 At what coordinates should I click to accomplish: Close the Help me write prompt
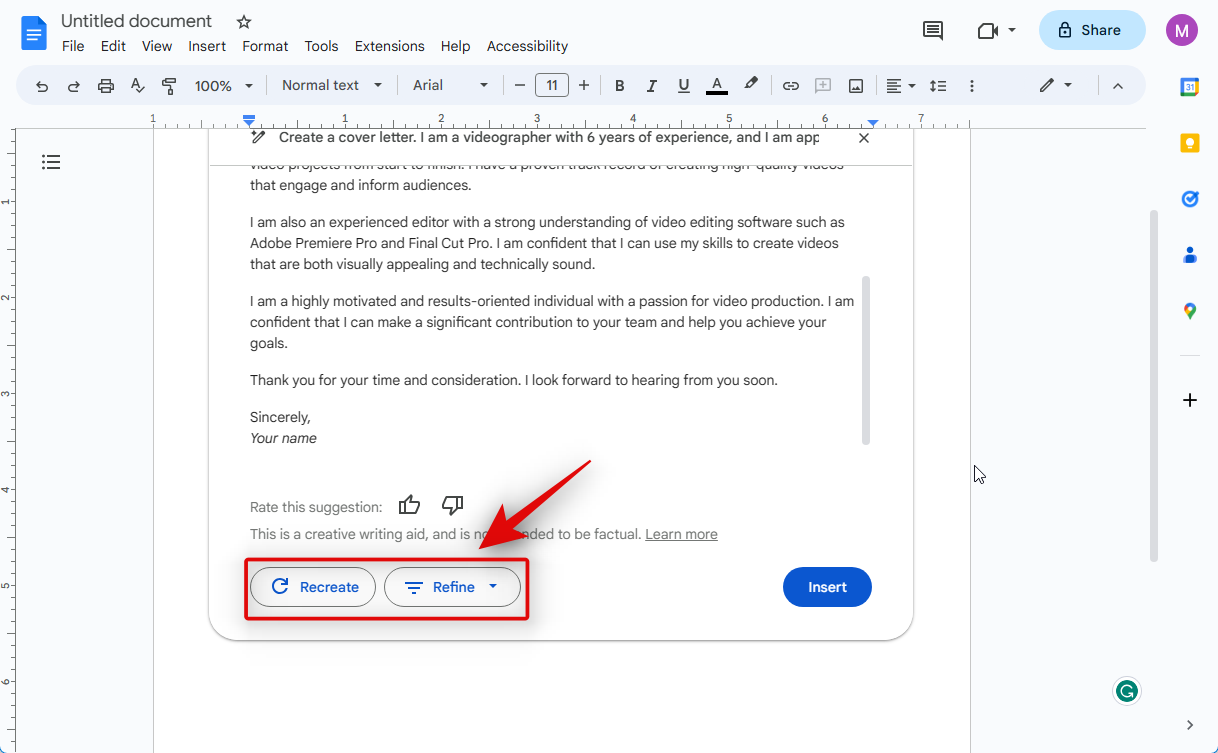coord(864,138)
